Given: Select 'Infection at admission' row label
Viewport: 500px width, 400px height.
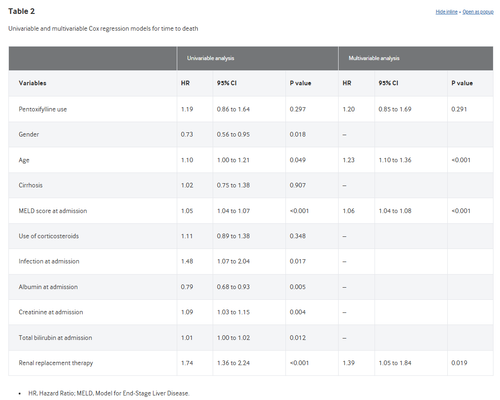Looking at the screenshot, I should coord(49,261).
